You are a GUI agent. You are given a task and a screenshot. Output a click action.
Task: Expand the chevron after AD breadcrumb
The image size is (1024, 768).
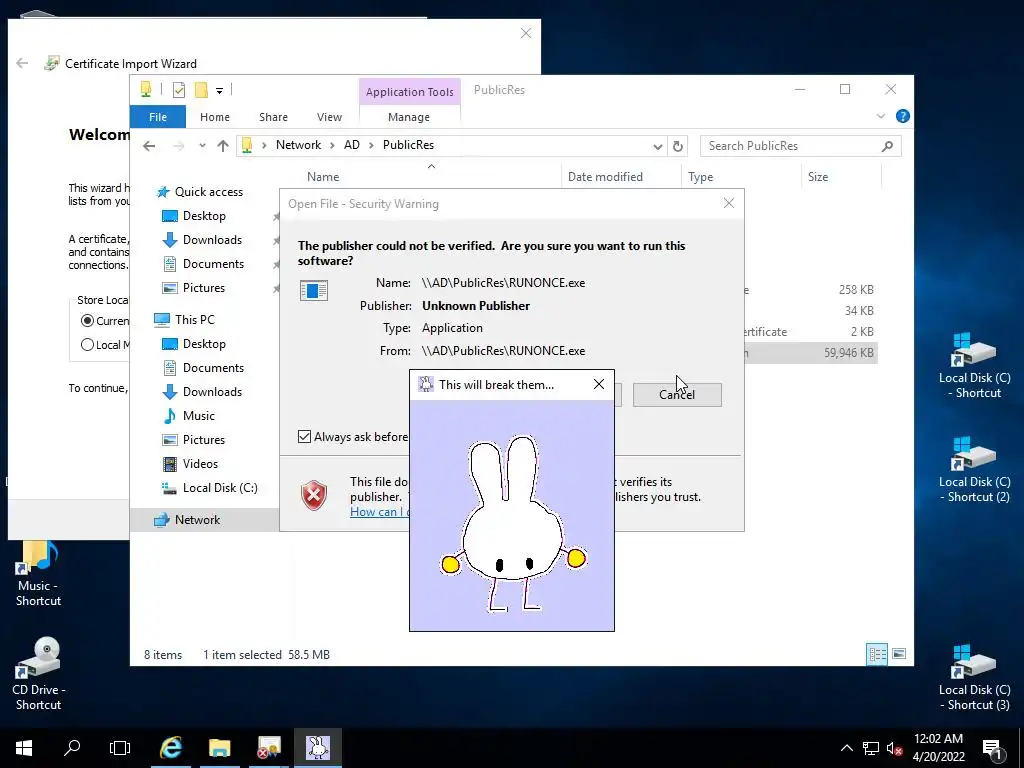pos(371,145)
